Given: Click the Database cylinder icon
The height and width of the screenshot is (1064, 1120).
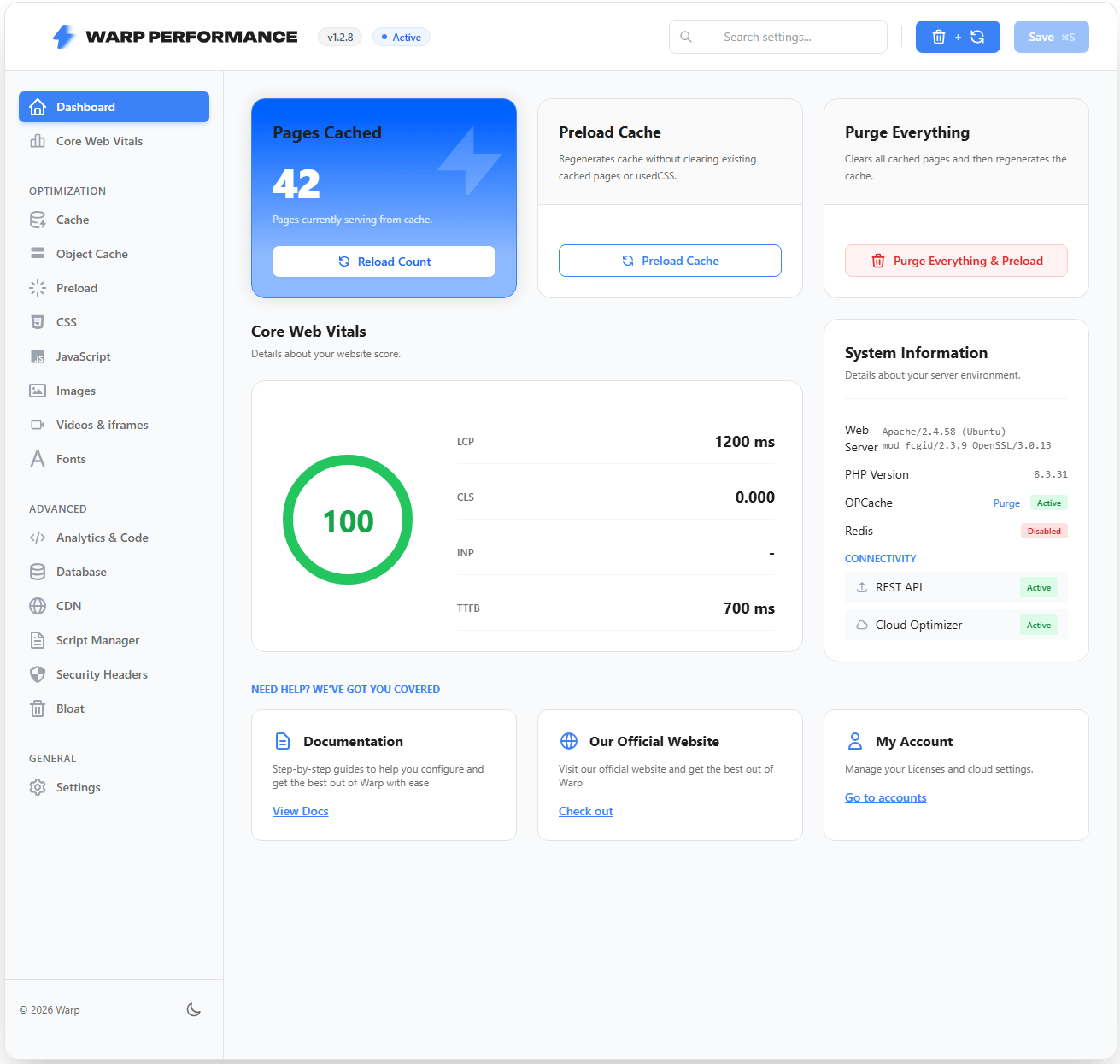Looking at the screenshot, I should point(38,572).
